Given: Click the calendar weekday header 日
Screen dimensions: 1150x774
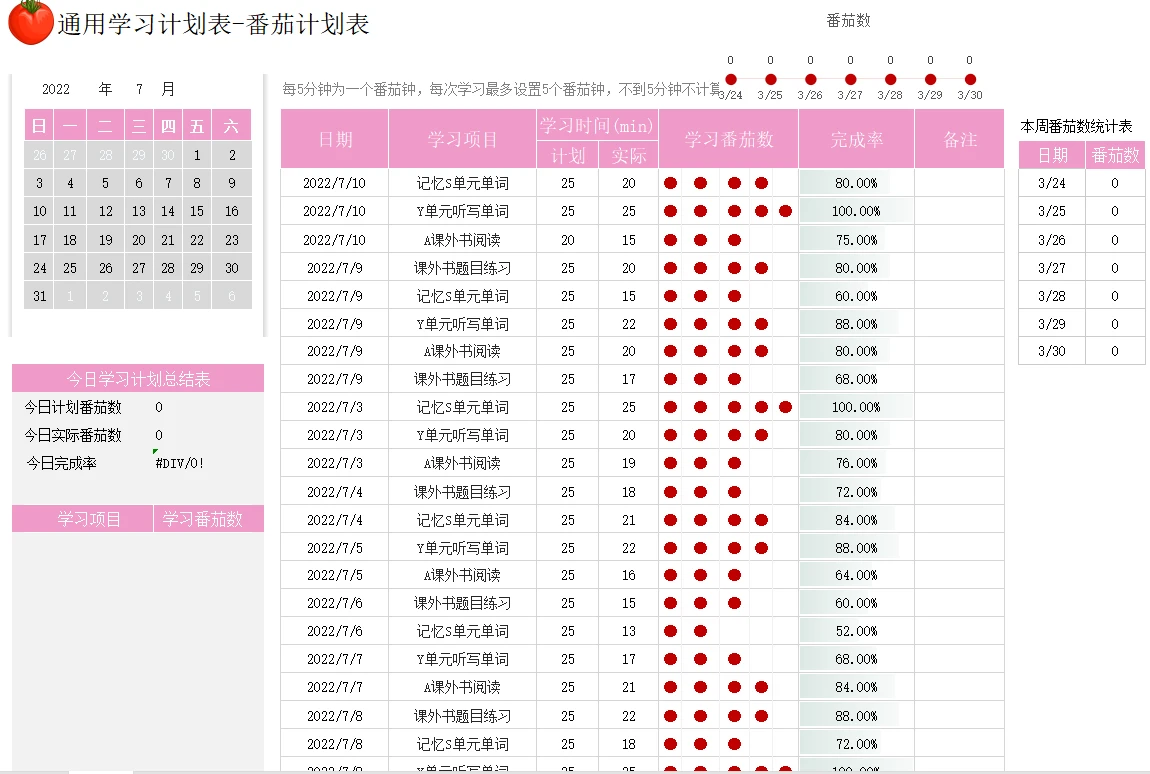Looking at the screenshot, I should (40, 126).
